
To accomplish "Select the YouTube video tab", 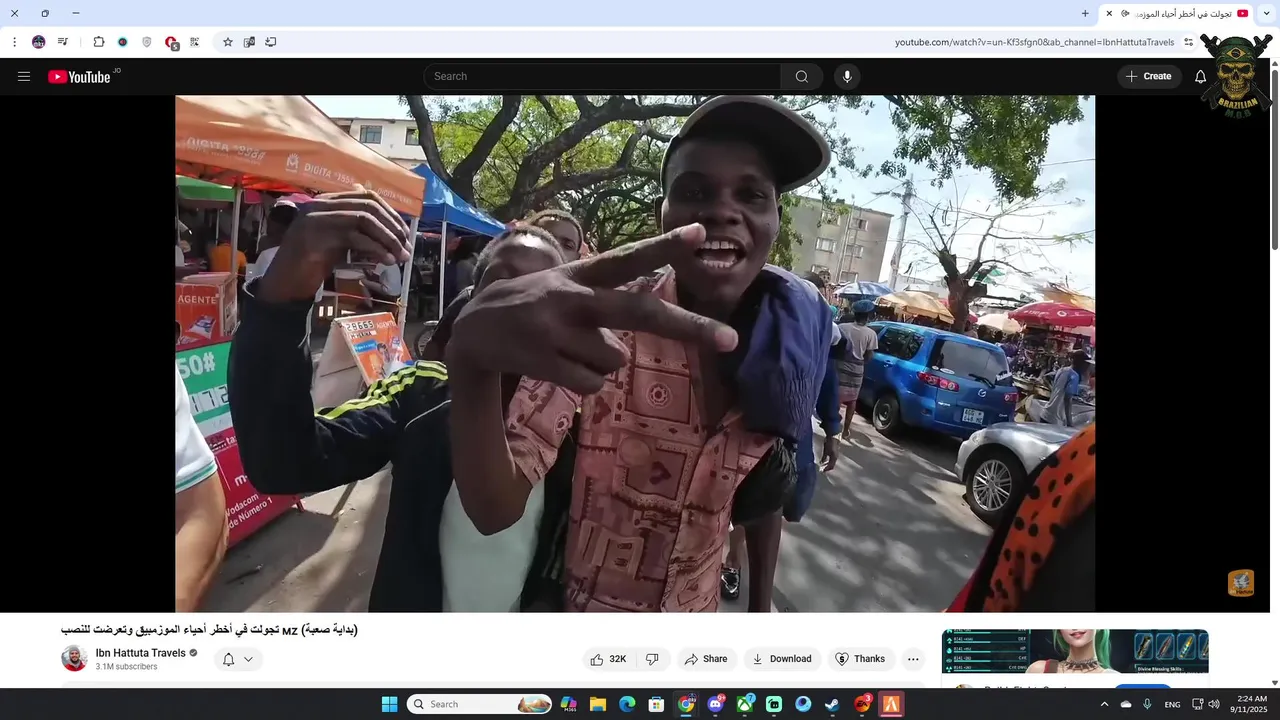I will (1177, 13).
